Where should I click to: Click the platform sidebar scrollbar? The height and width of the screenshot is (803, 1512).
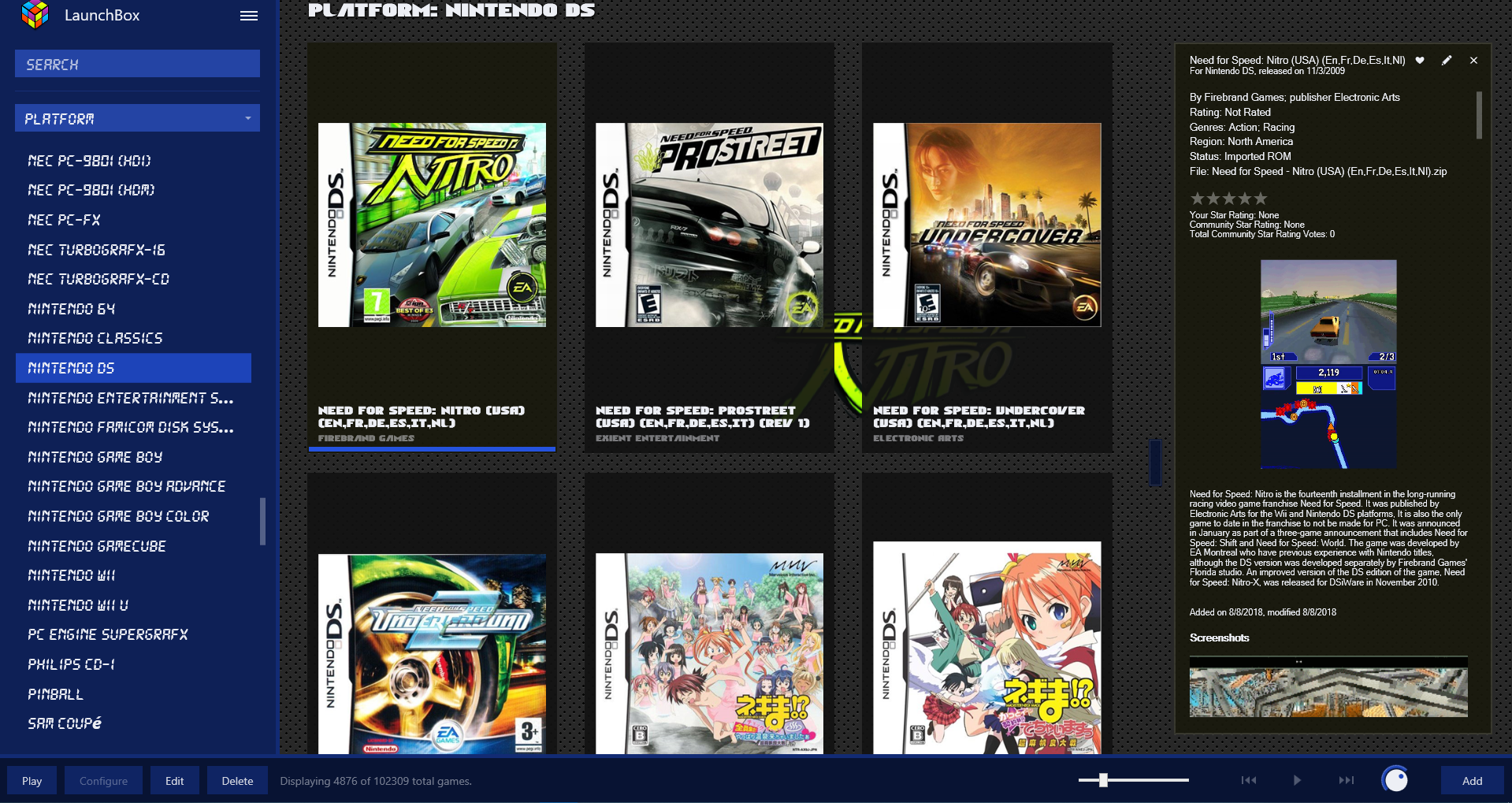pos(263,521)
